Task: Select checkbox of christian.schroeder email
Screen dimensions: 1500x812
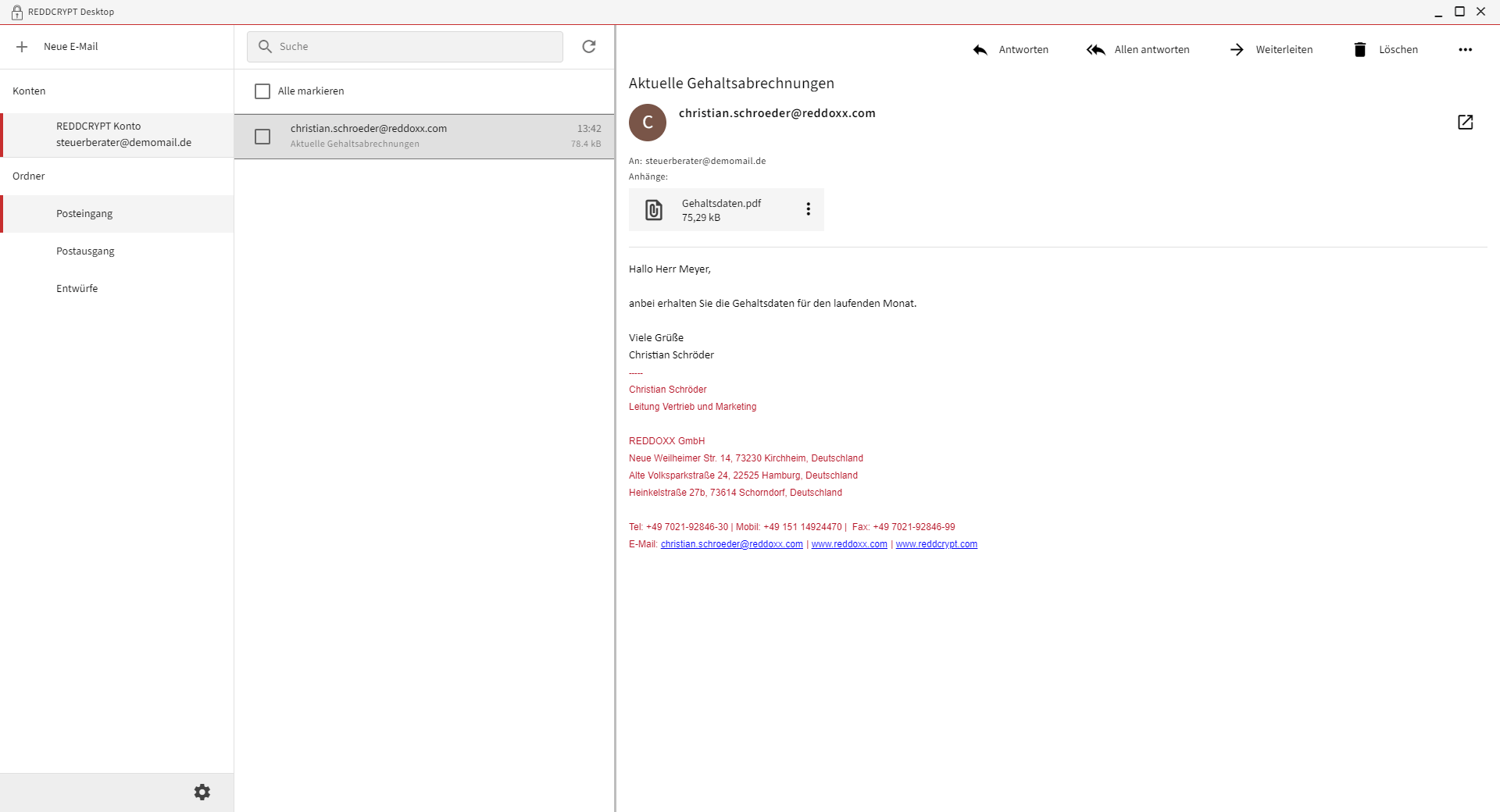Action: [x=262, y=137]
